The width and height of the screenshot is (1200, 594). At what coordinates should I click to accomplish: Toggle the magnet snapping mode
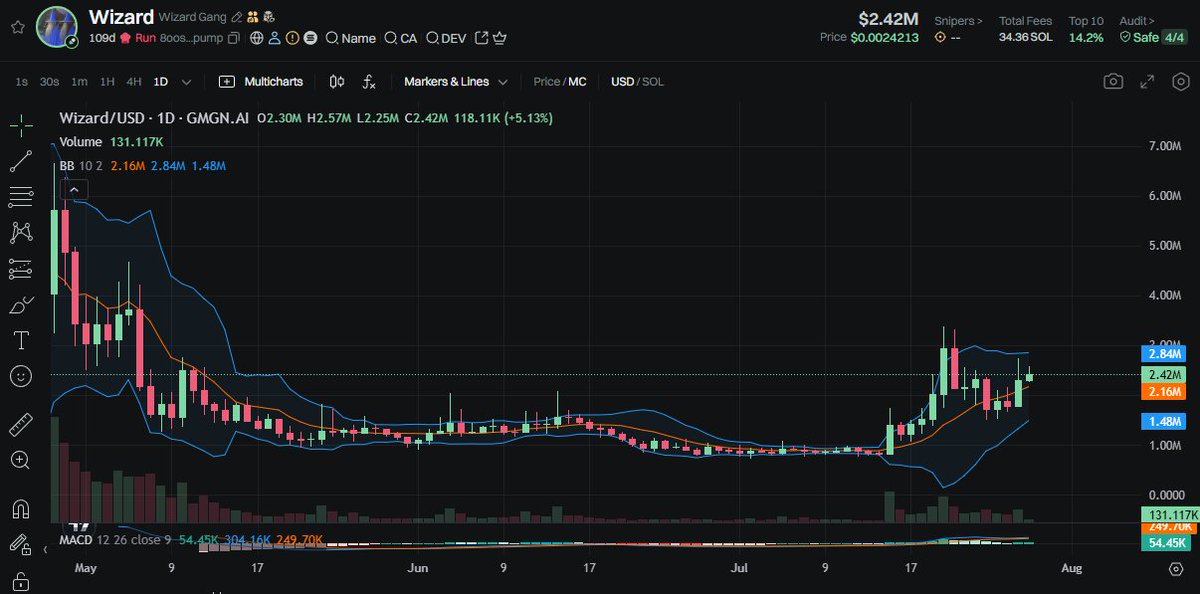tap(20, 509)
